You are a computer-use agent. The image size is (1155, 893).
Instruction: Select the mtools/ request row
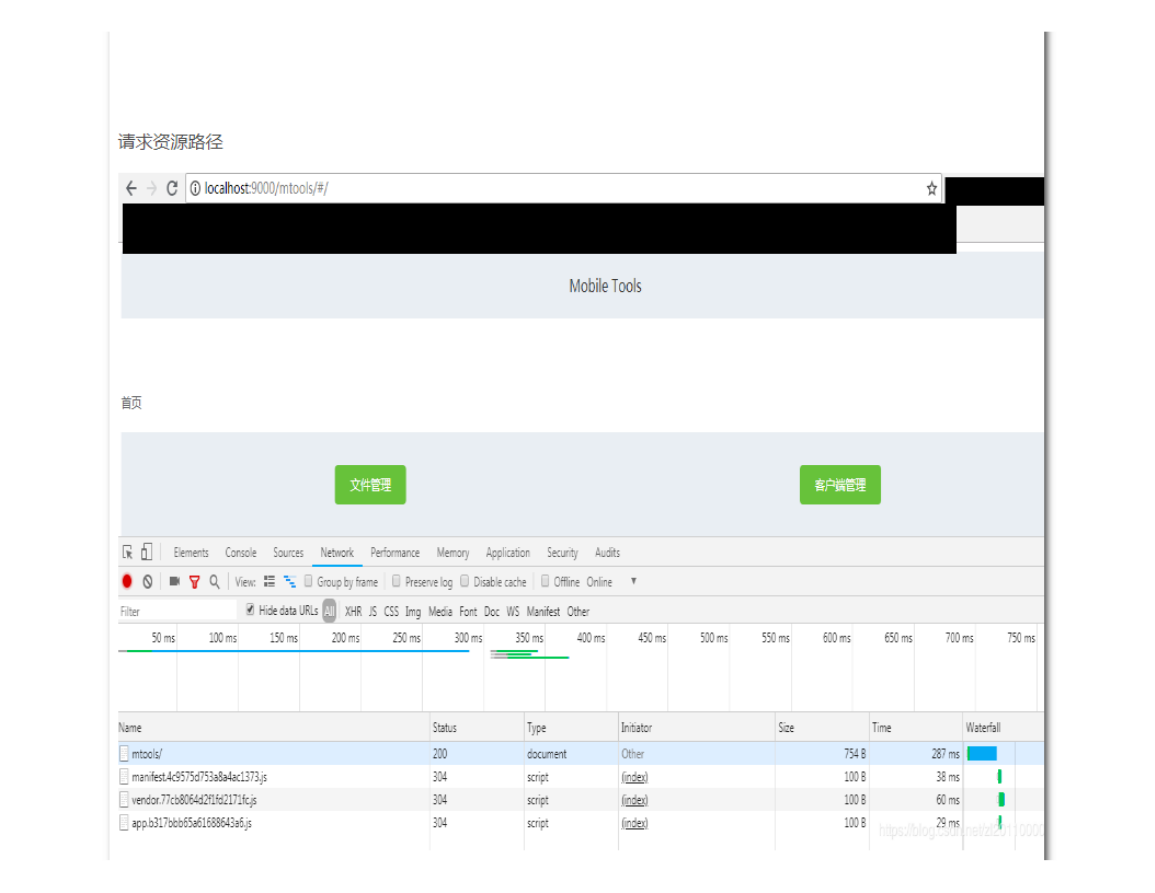581,754
